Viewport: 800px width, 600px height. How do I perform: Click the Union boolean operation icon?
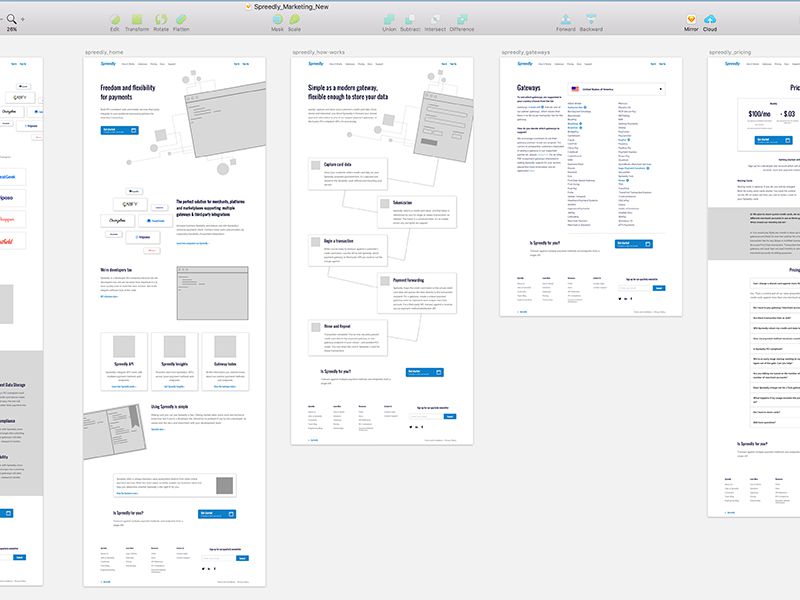390,19
